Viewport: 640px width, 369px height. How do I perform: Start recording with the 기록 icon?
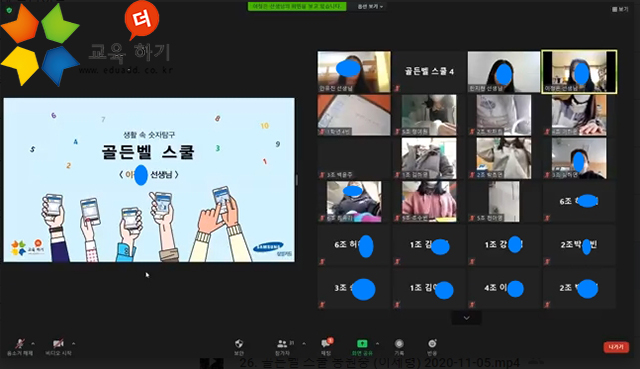click(399, 347)
